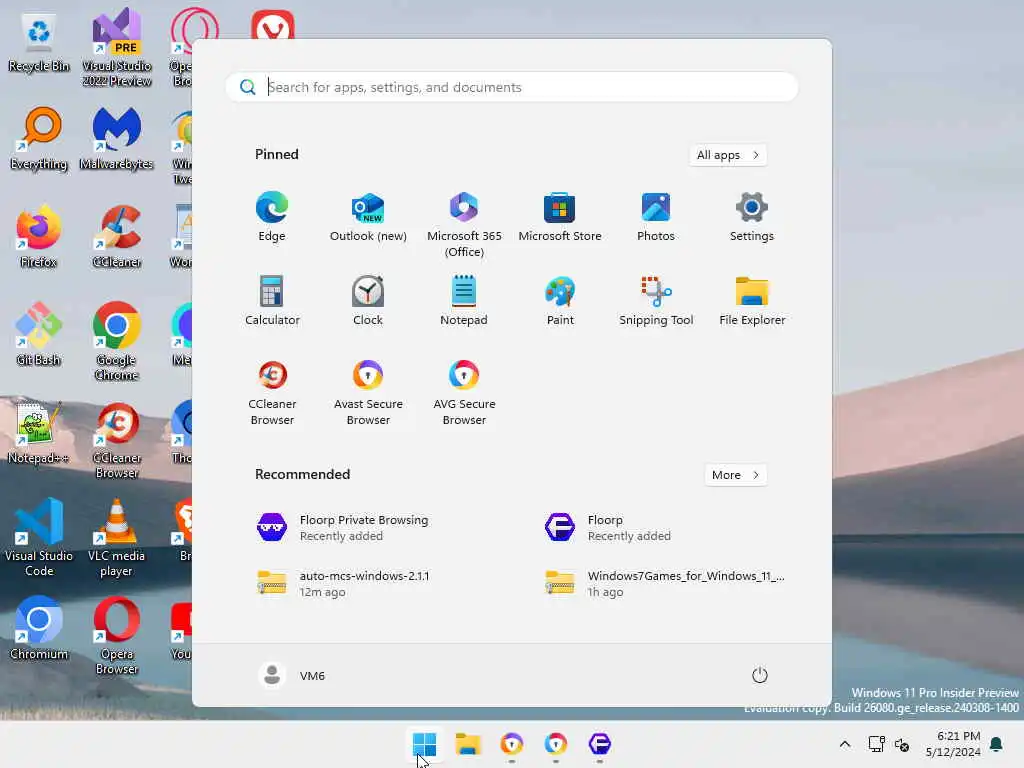The image size is (1024, 768).
Task: Select Google Chrome desktop shortcut
Action: coord(117,342)
